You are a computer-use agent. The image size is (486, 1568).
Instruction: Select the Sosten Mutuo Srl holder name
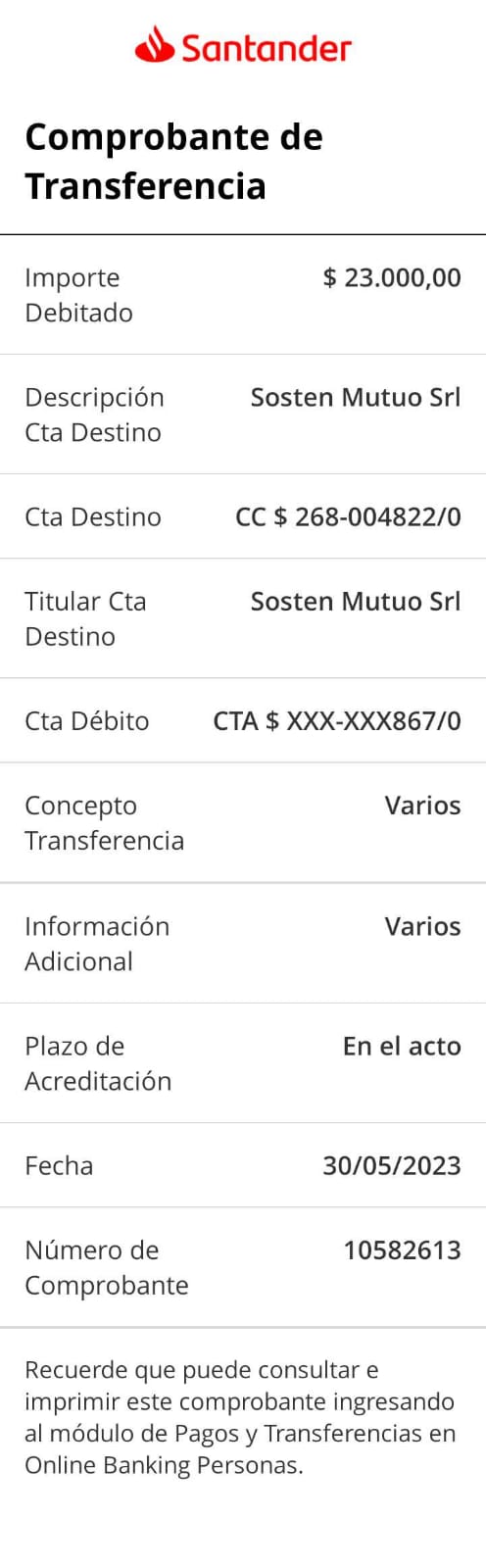(x=356, y=601)
